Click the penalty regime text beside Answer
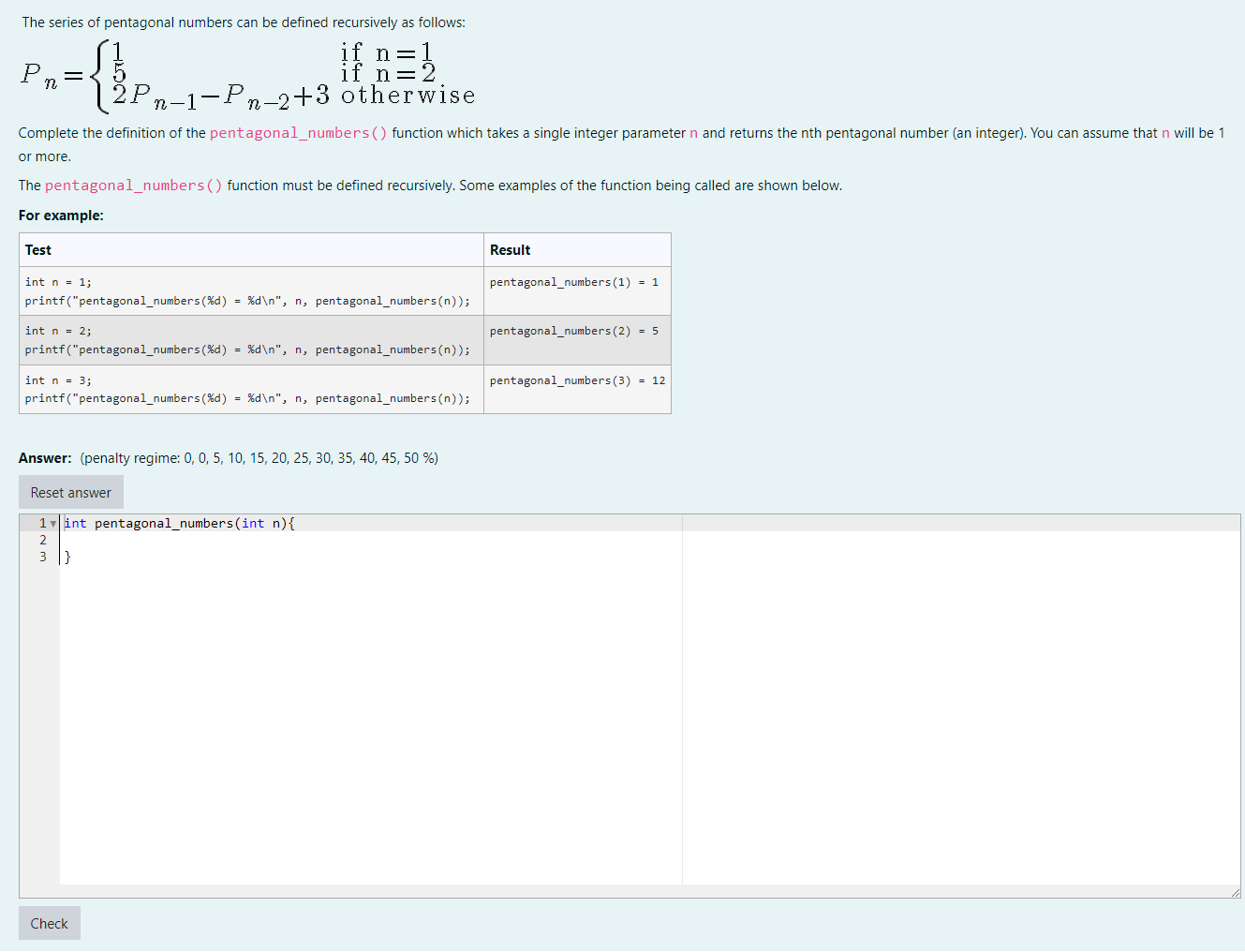 [x=259, y=458]
